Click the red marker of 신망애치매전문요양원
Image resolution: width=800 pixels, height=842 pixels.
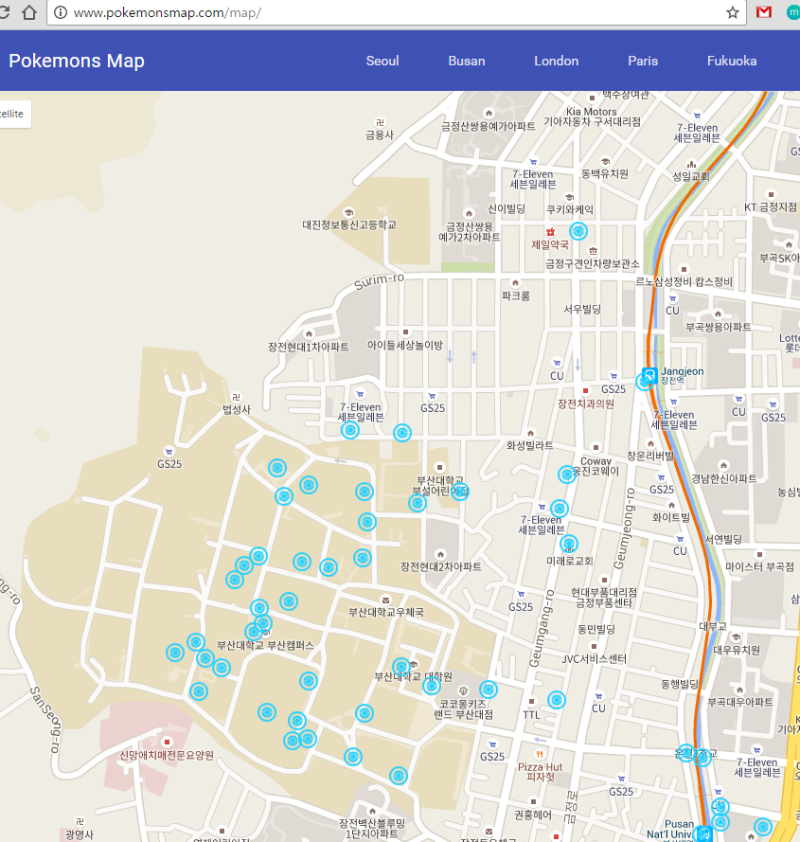pos(167,742)
